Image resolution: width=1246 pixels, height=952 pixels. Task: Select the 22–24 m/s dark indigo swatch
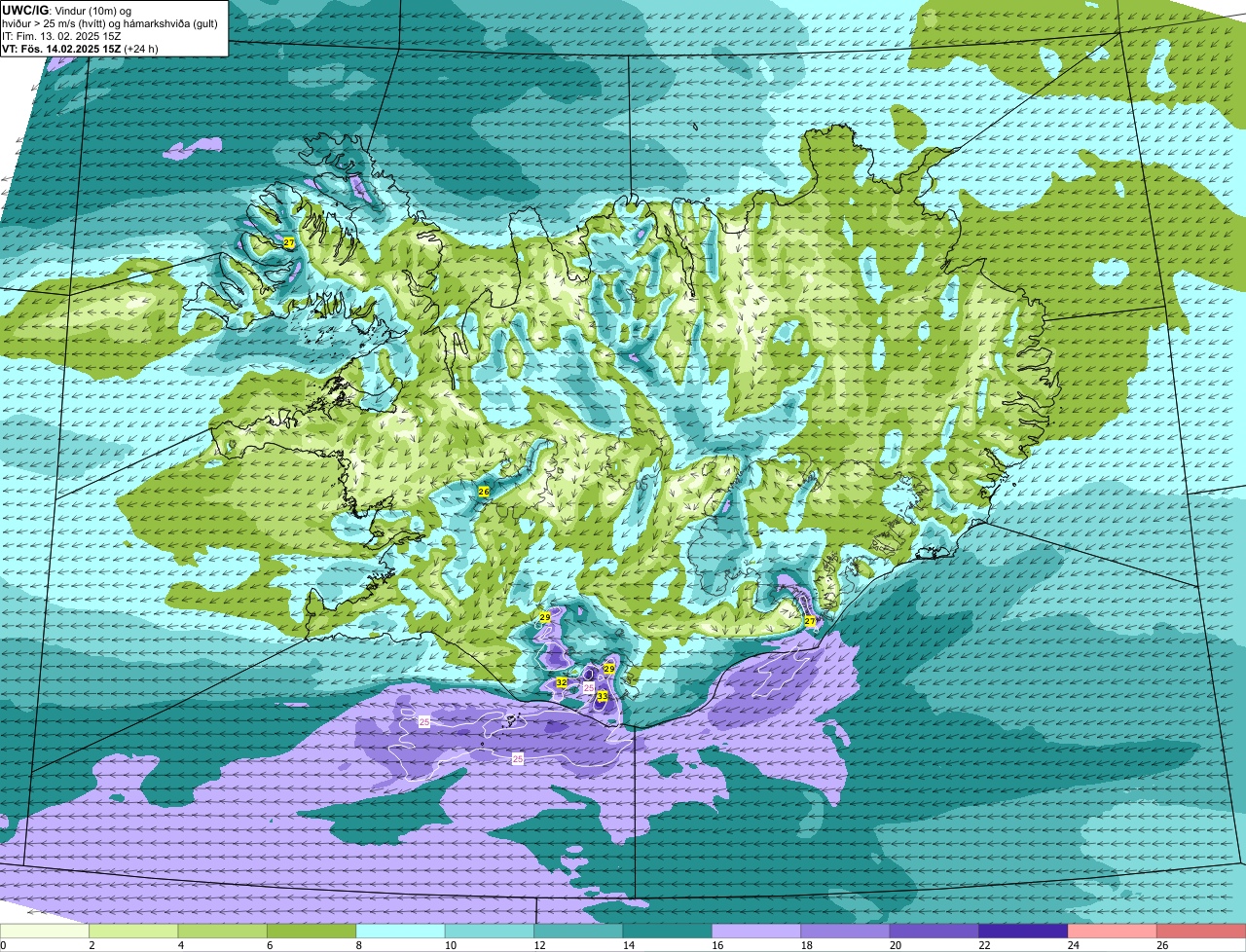point(1024,932)
